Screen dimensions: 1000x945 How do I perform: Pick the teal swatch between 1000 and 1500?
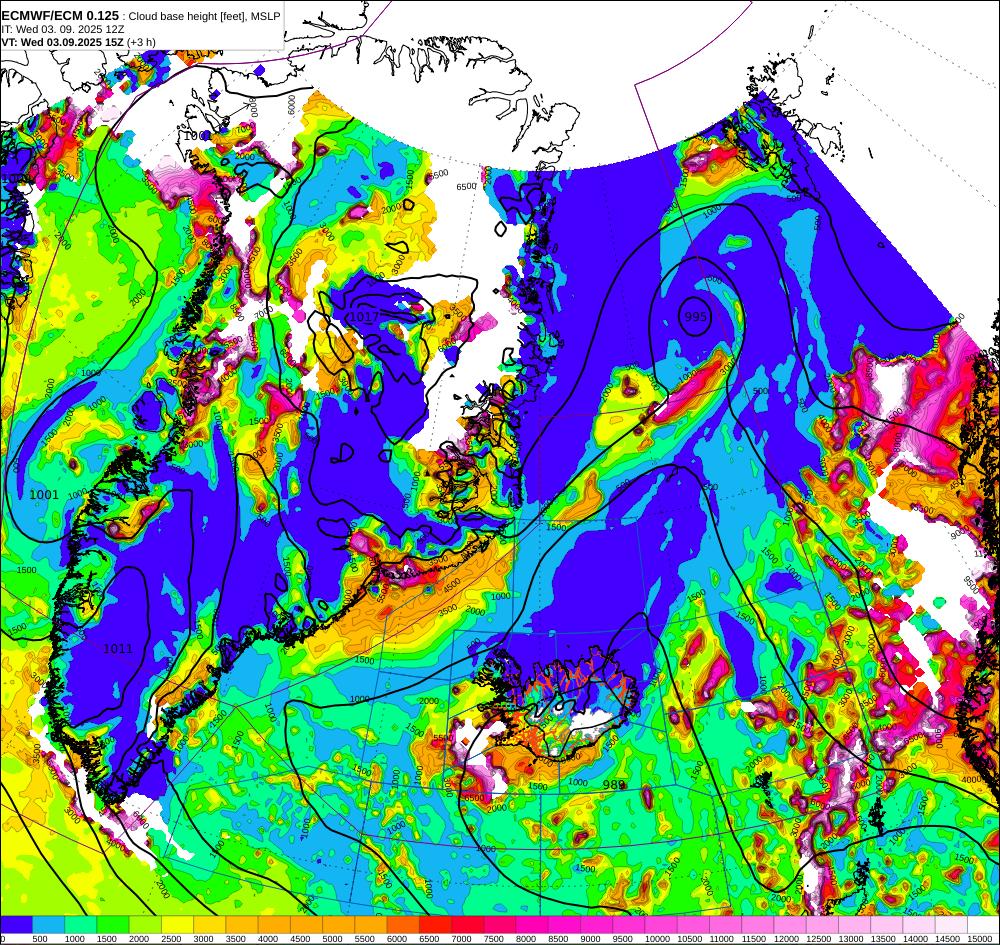[x=81, y=925]
